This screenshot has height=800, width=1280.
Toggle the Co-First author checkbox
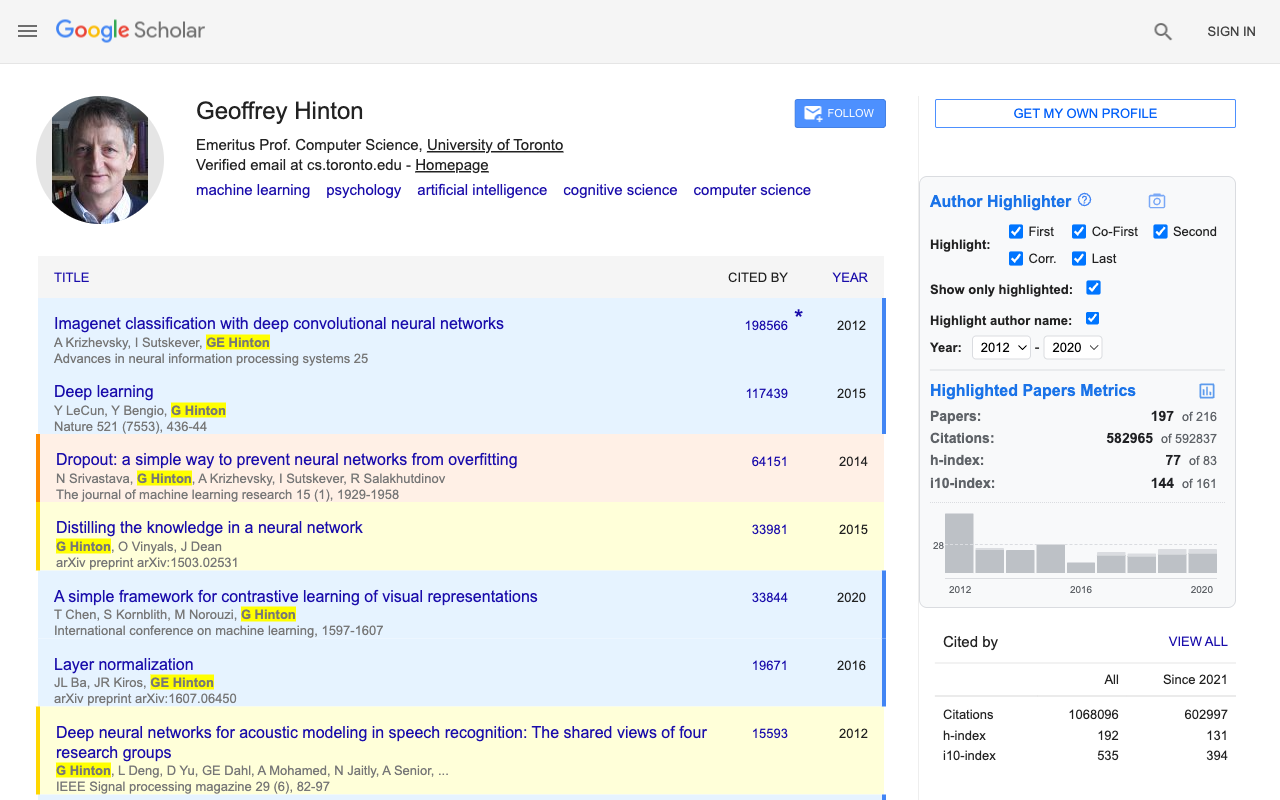(x=1079, y=231)
